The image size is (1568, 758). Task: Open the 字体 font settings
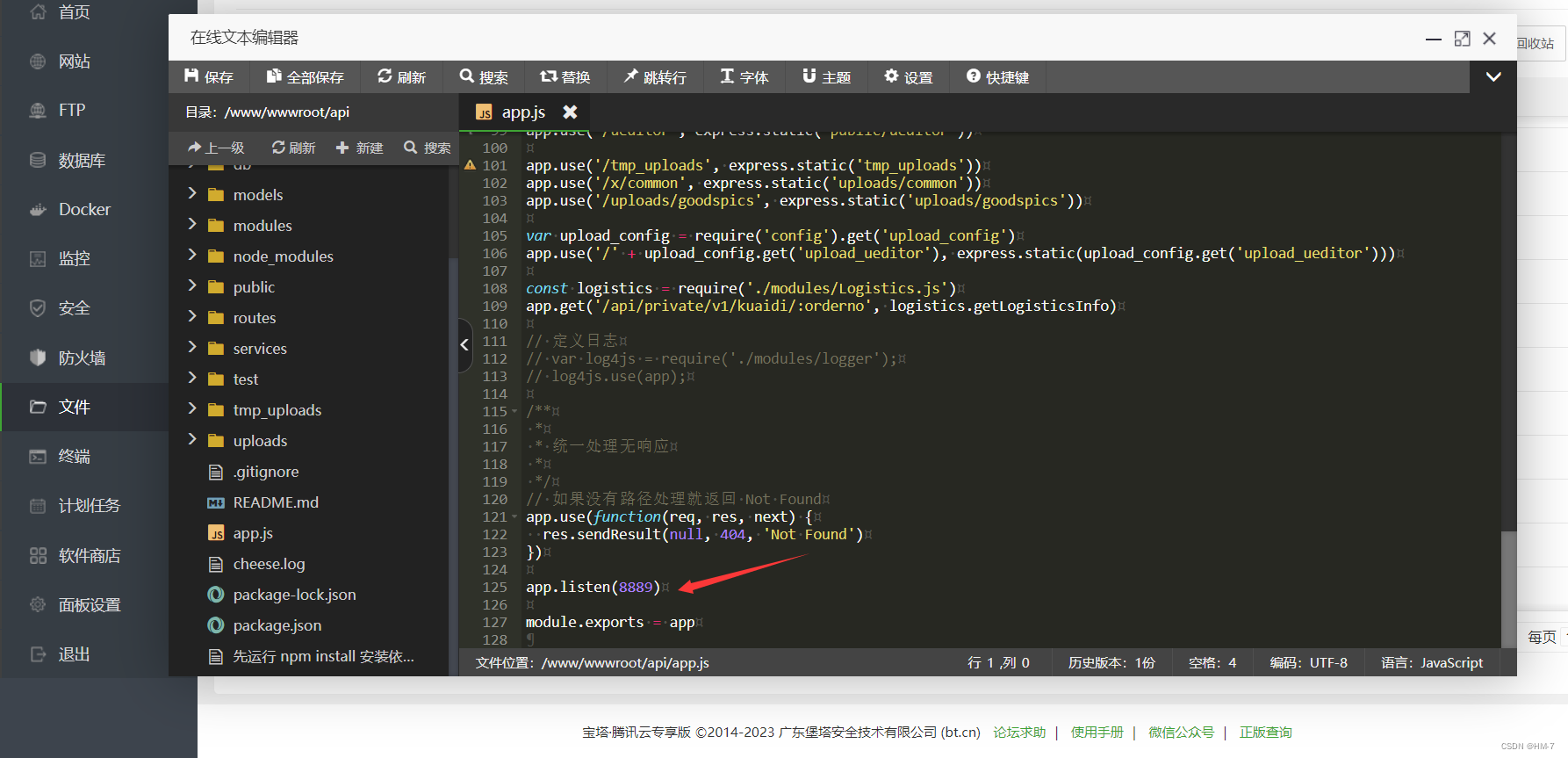click(744, 77)
